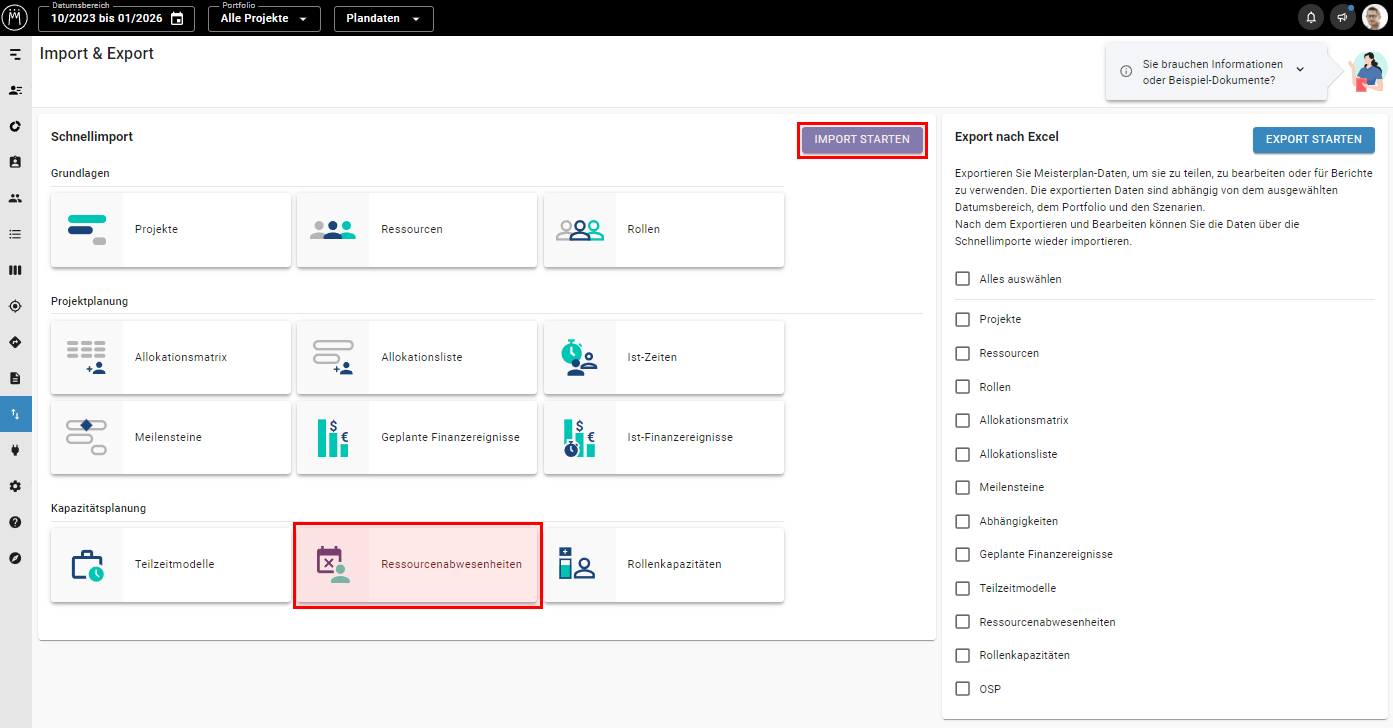Check the Teilzeitmodelle export checkbox
The image size is (1393, 728).
coord(963,588)
